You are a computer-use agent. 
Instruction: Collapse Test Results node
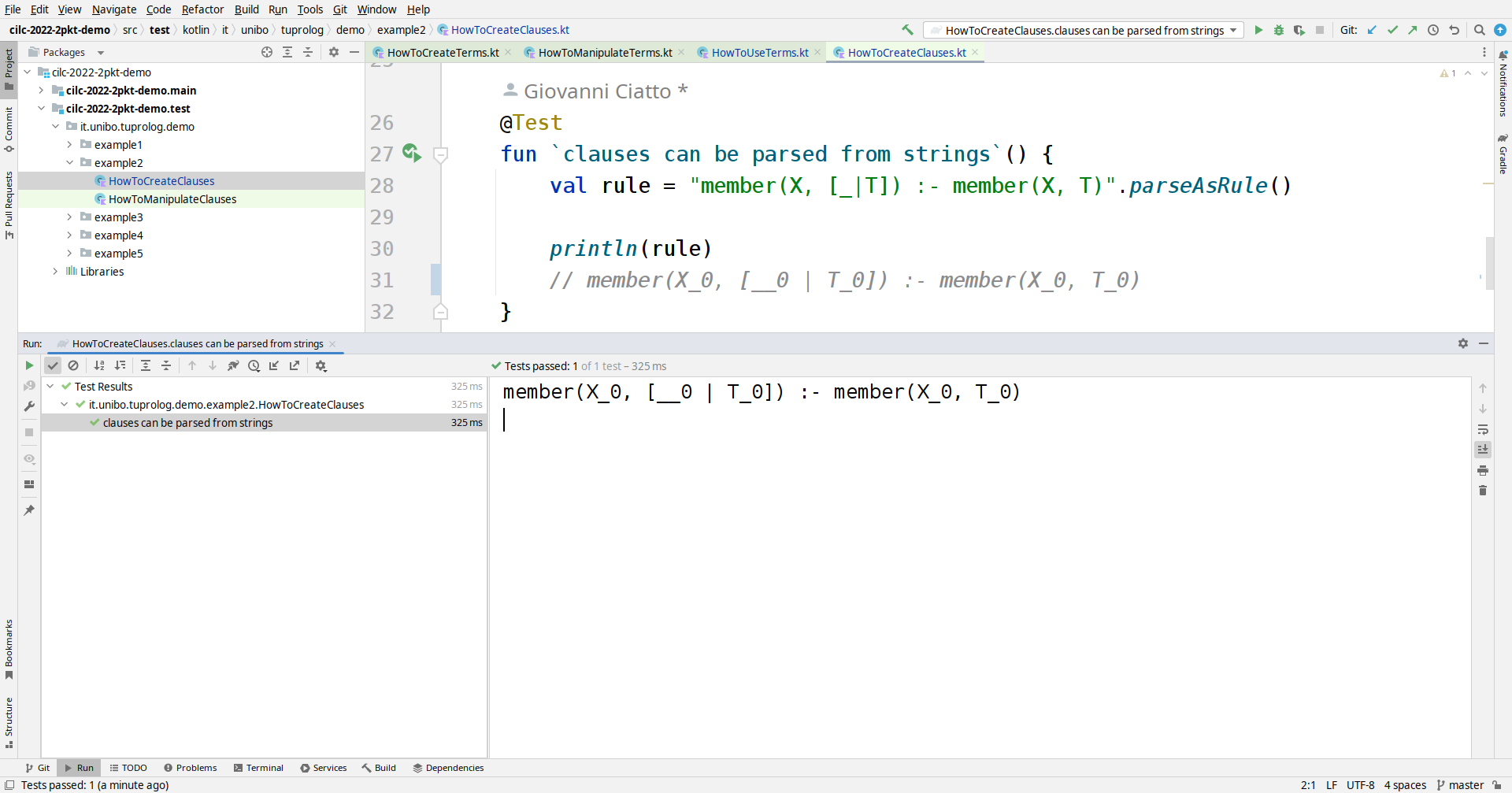click(x=50, y=387)
